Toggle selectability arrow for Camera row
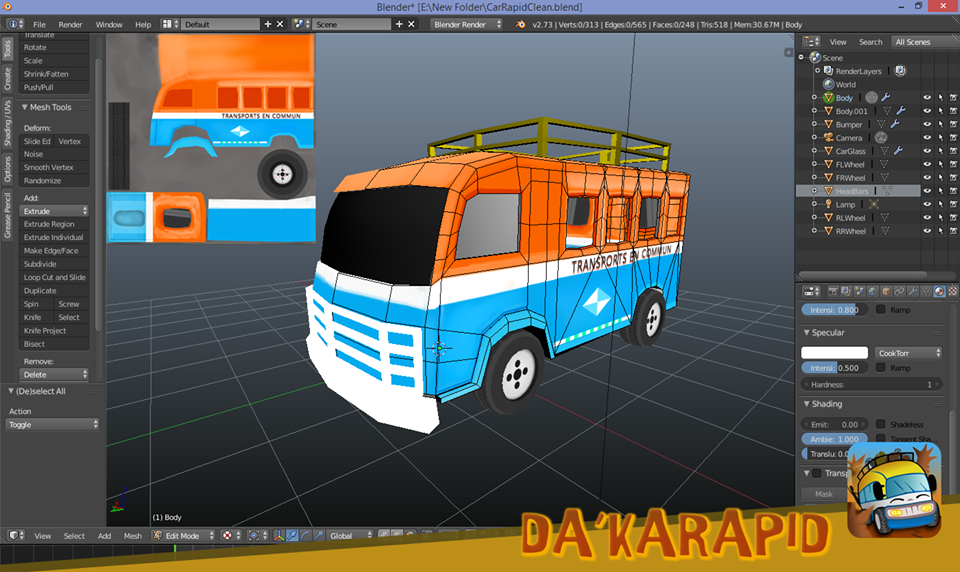960x572 pixels. click(x=940, y=137)
